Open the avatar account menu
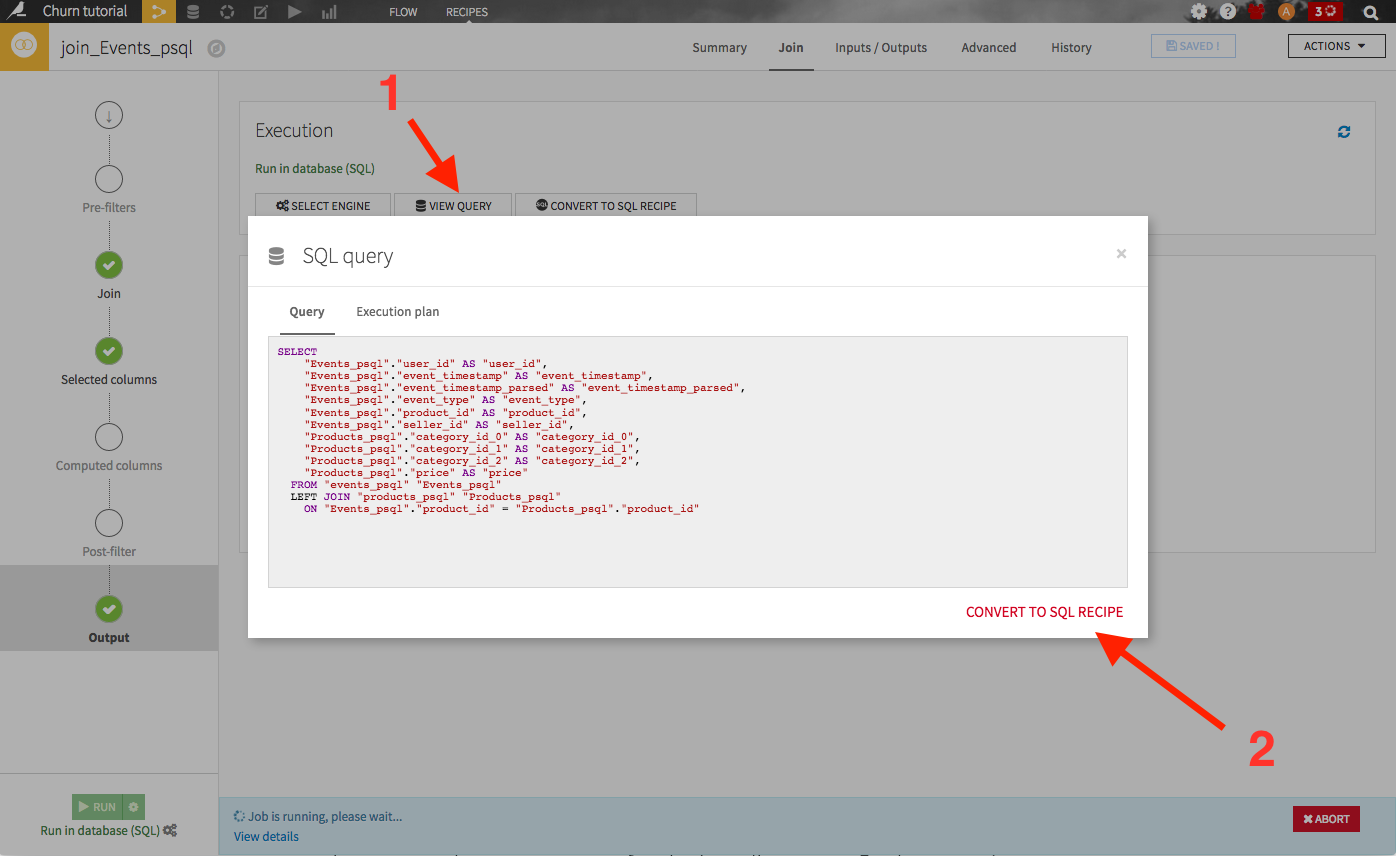The width and height of the screenshot is (1396, 856). [x=1286, y=11]
